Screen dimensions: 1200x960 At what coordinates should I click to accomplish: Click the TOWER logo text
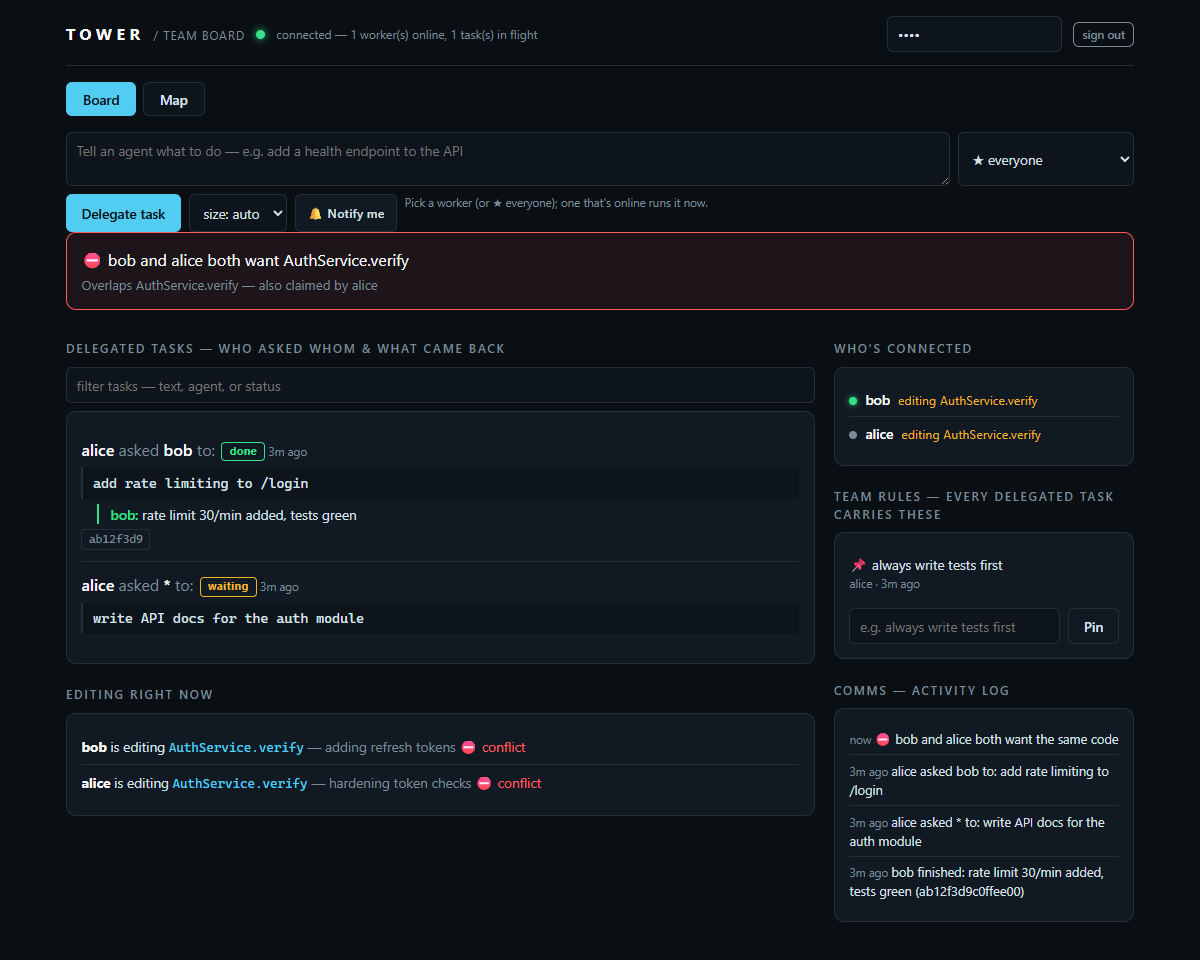104,34
